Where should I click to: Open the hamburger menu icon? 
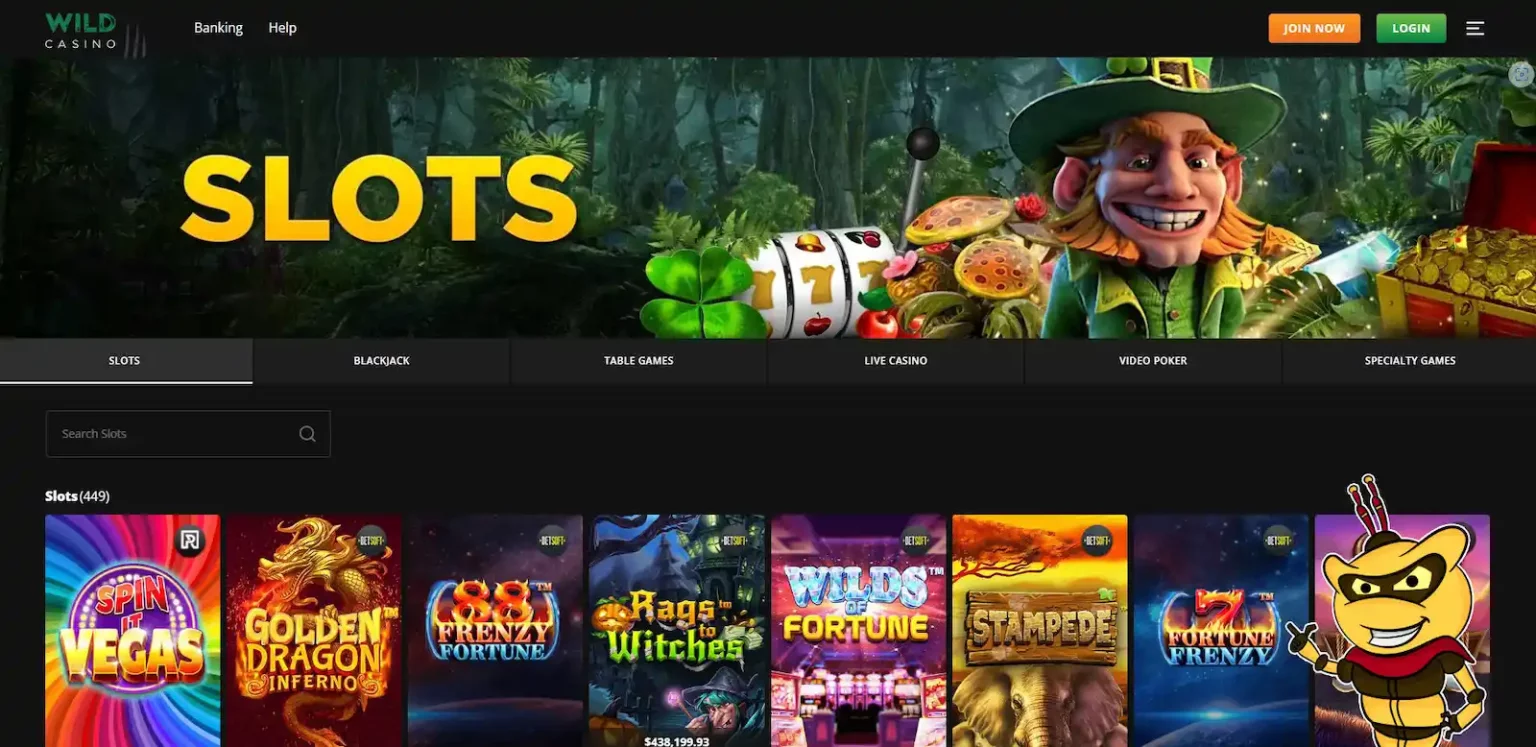click(1475, 28)
